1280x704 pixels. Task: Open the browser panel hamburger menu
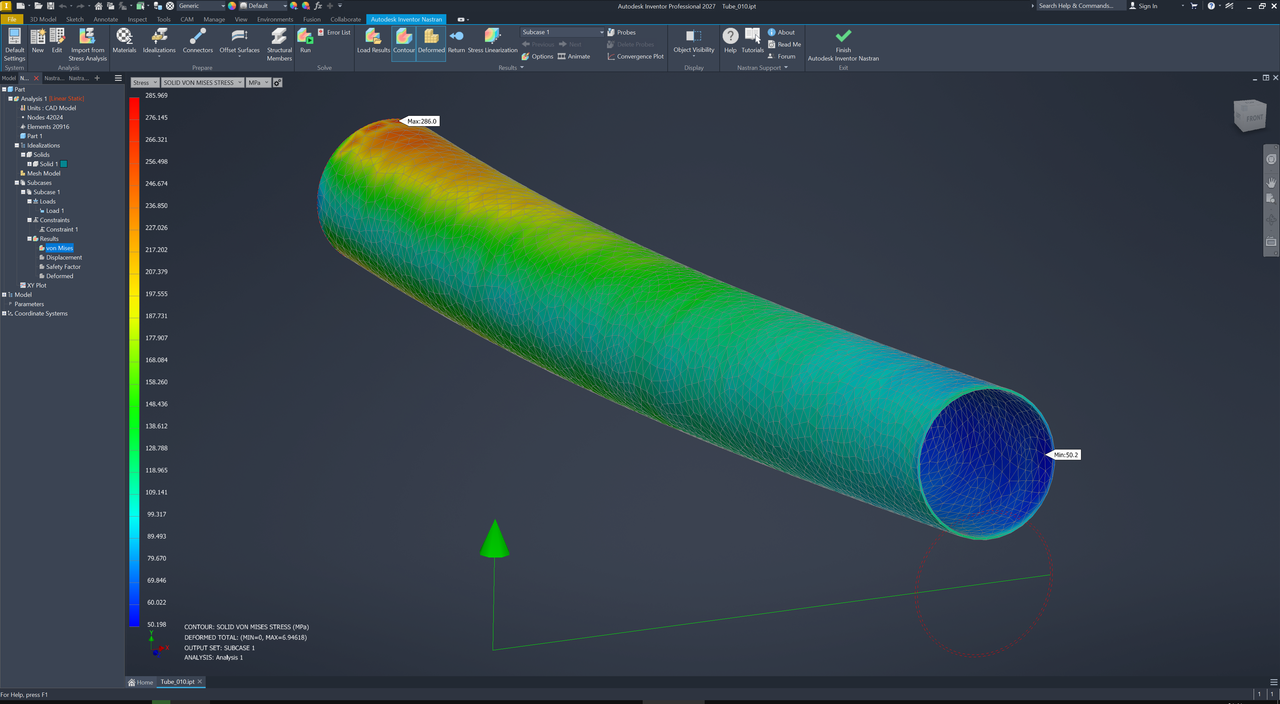[118, 78]
